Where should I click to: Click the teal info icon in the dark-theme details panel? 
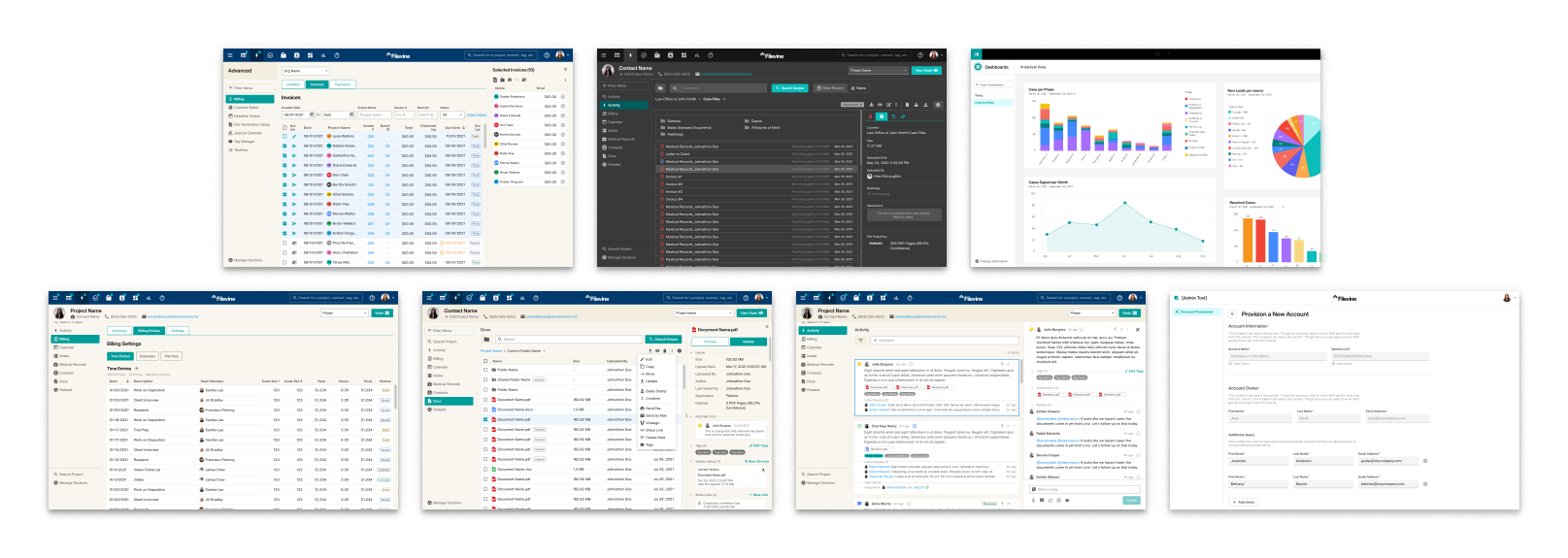click(882, 116)
